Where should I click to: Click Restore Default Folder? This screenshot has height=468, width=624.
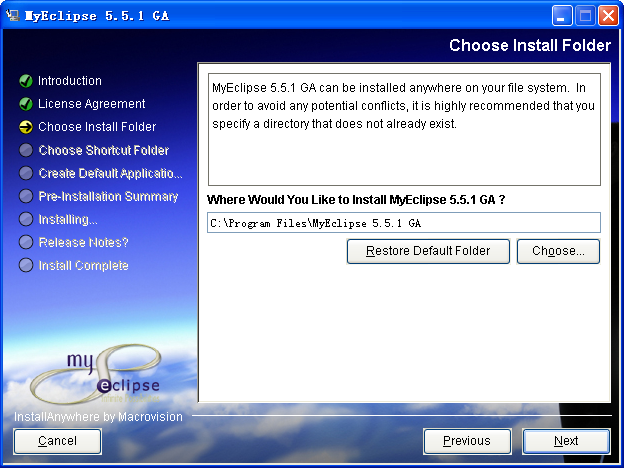(x=428, y=251)
